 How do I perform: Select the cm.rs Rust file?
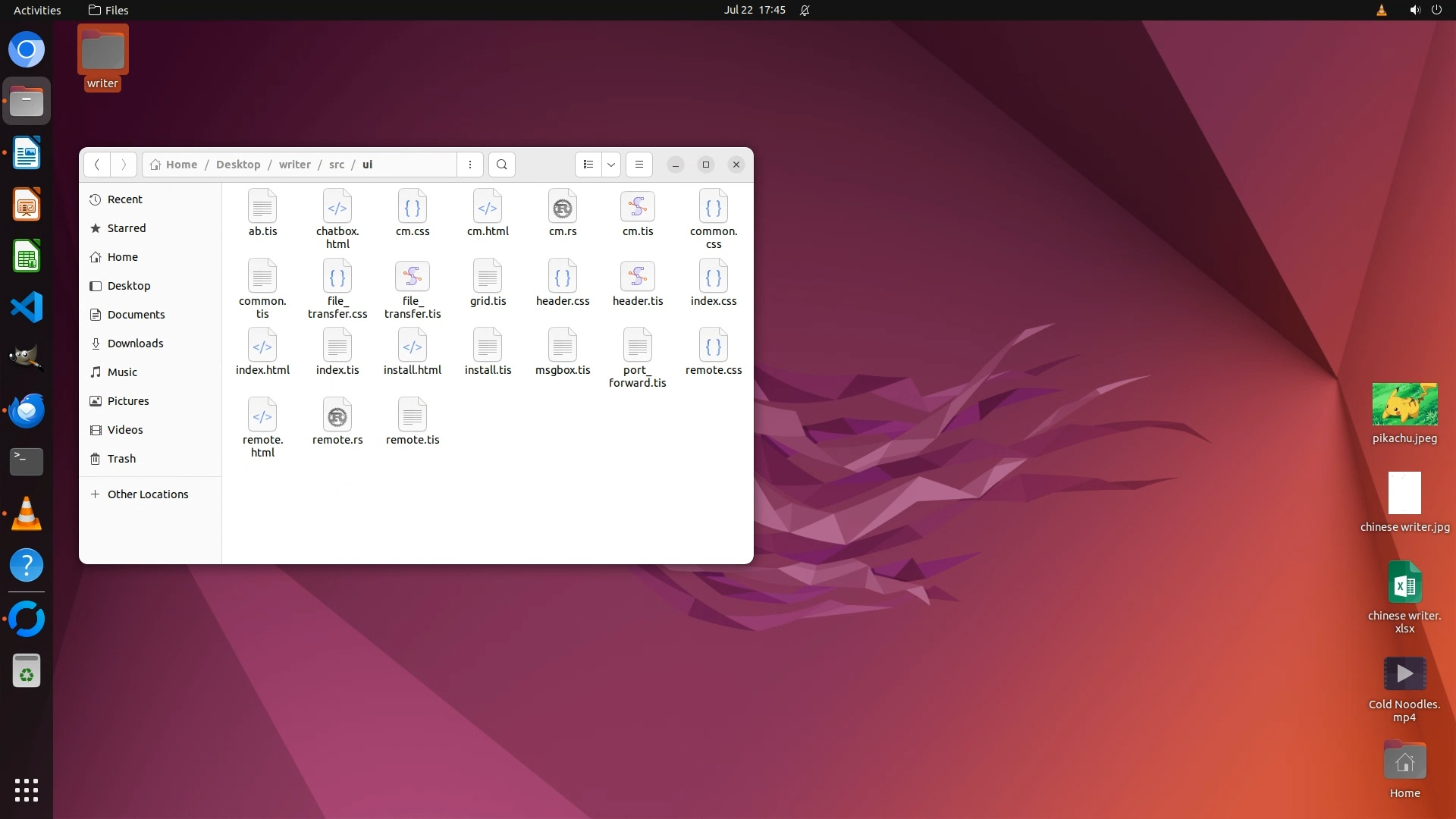click(563, 208)
